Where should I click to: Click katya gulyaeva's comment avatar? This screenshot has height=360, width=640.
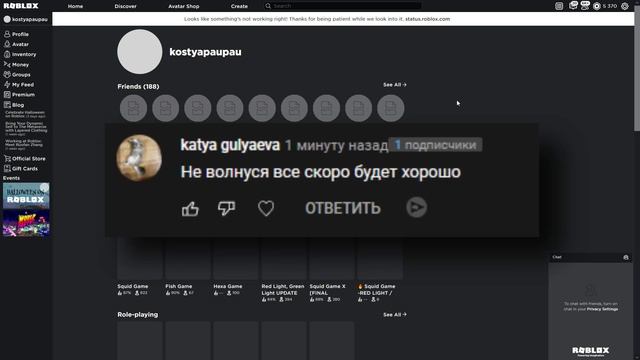click(139, 158)
